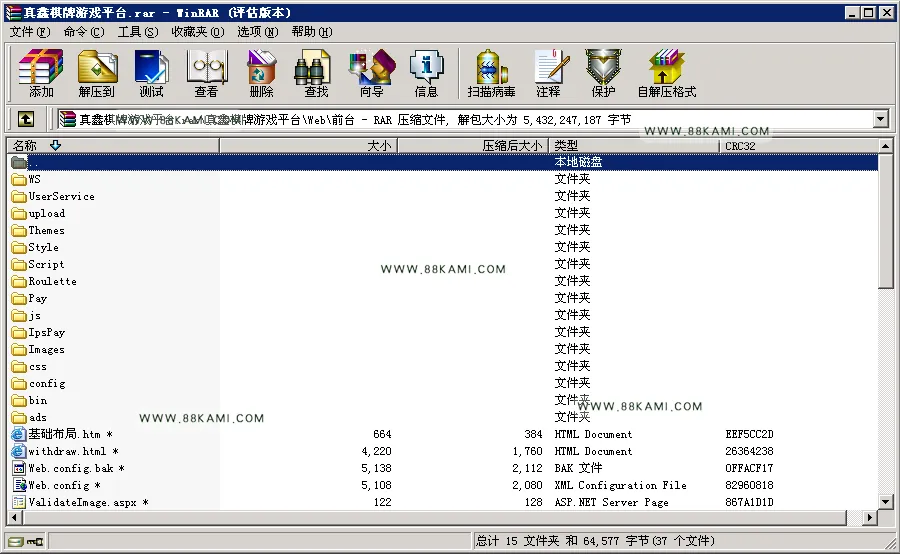Click the 基础布局.htm file icon
Screen dimensions: 900x554
(x=19, y=434)
